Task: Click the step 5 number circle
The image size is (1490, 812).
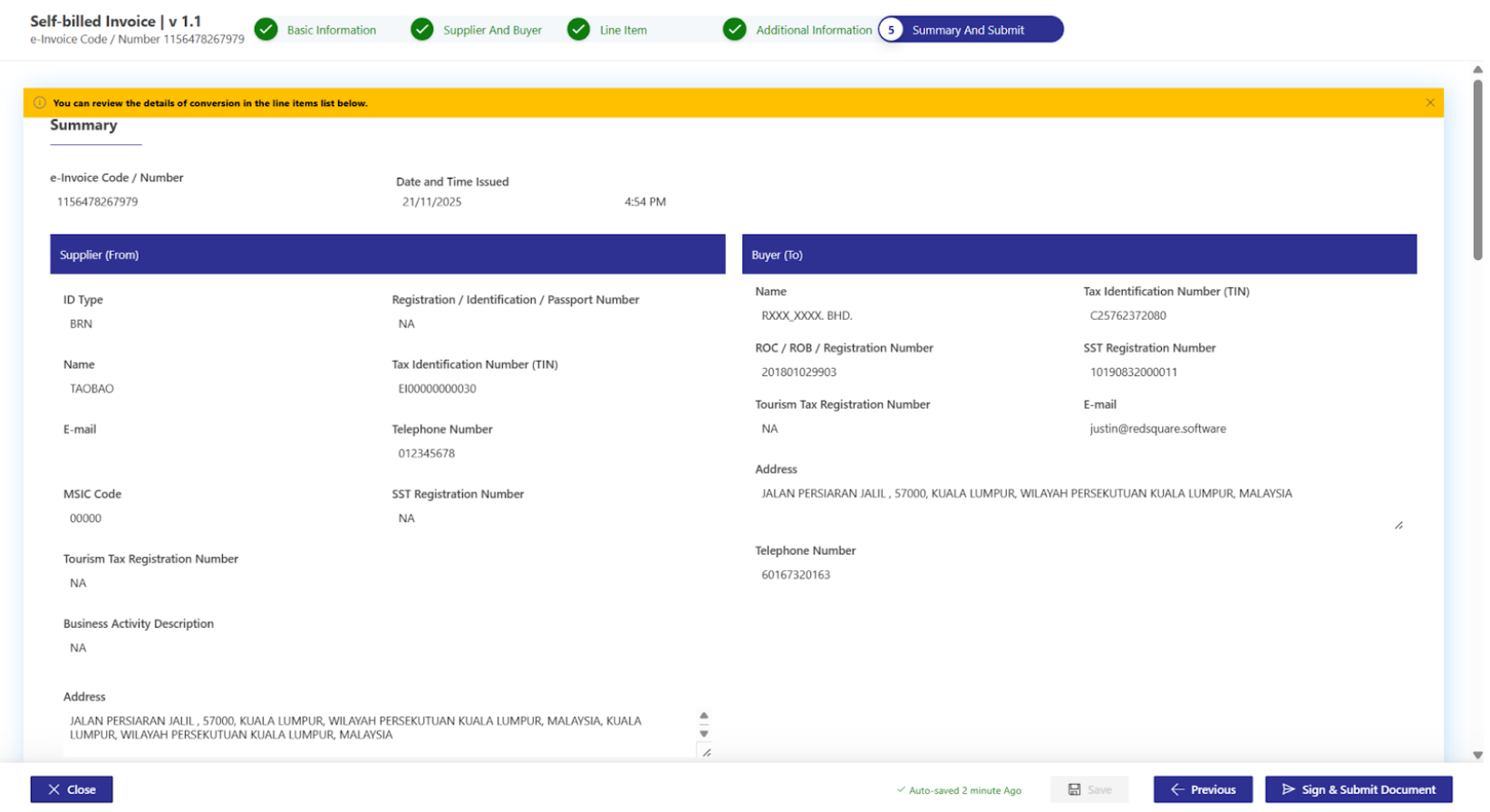Action: point(891,30)
